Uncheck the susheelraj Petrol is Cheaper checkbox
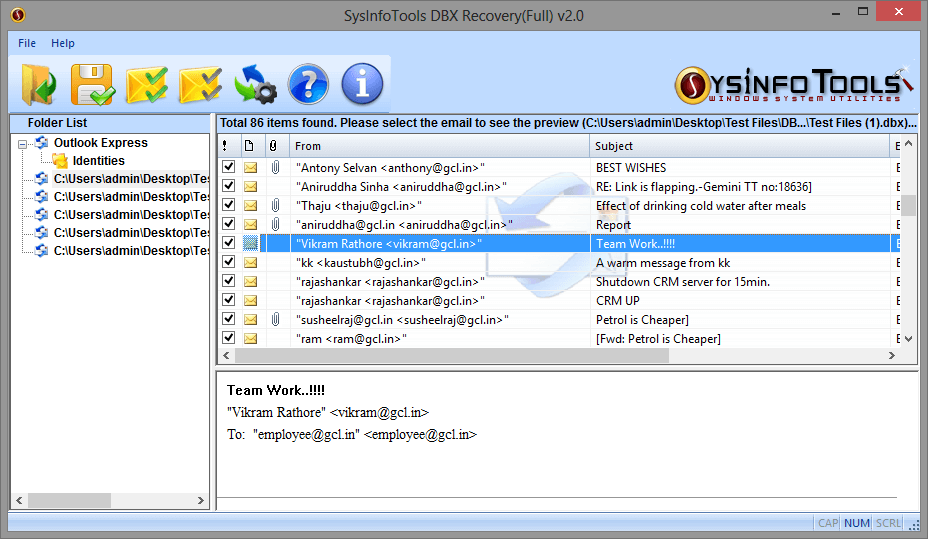This screenshot has height=539, width=928. (x=228, y=318)
